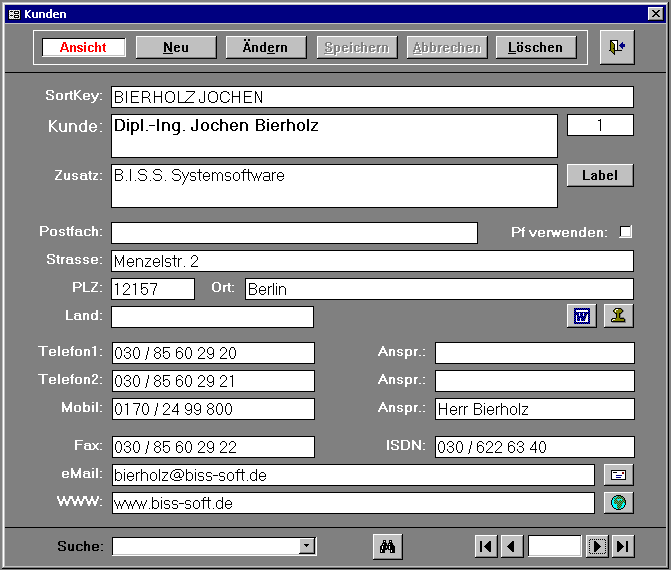Screen dimensions: 671x570
Task: Click the Anspr. field beside Telefon1
Action: point(534,353)
